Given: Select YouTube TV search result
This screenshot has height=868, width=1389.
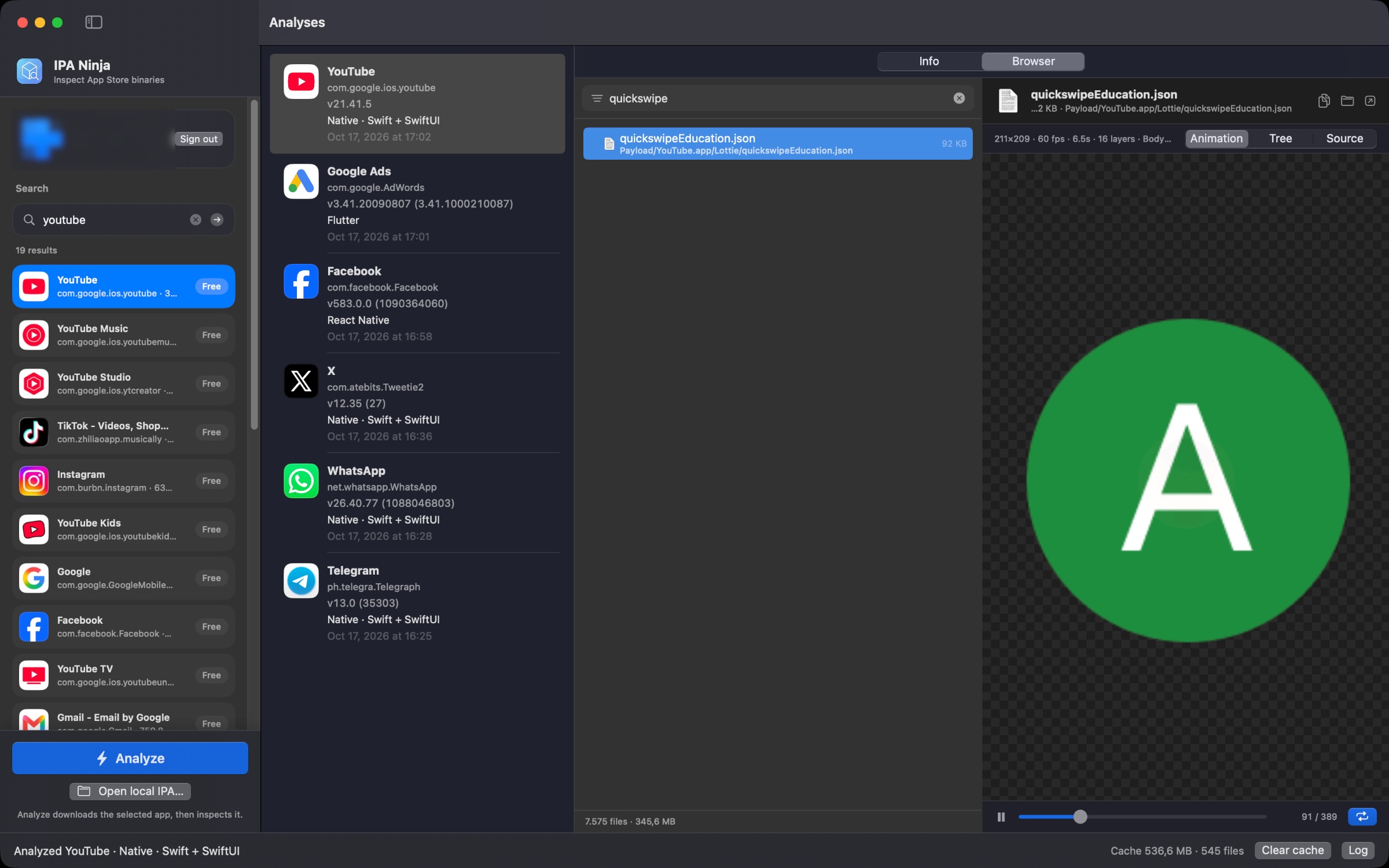Looking at the screenshot, I should point(123,675).
